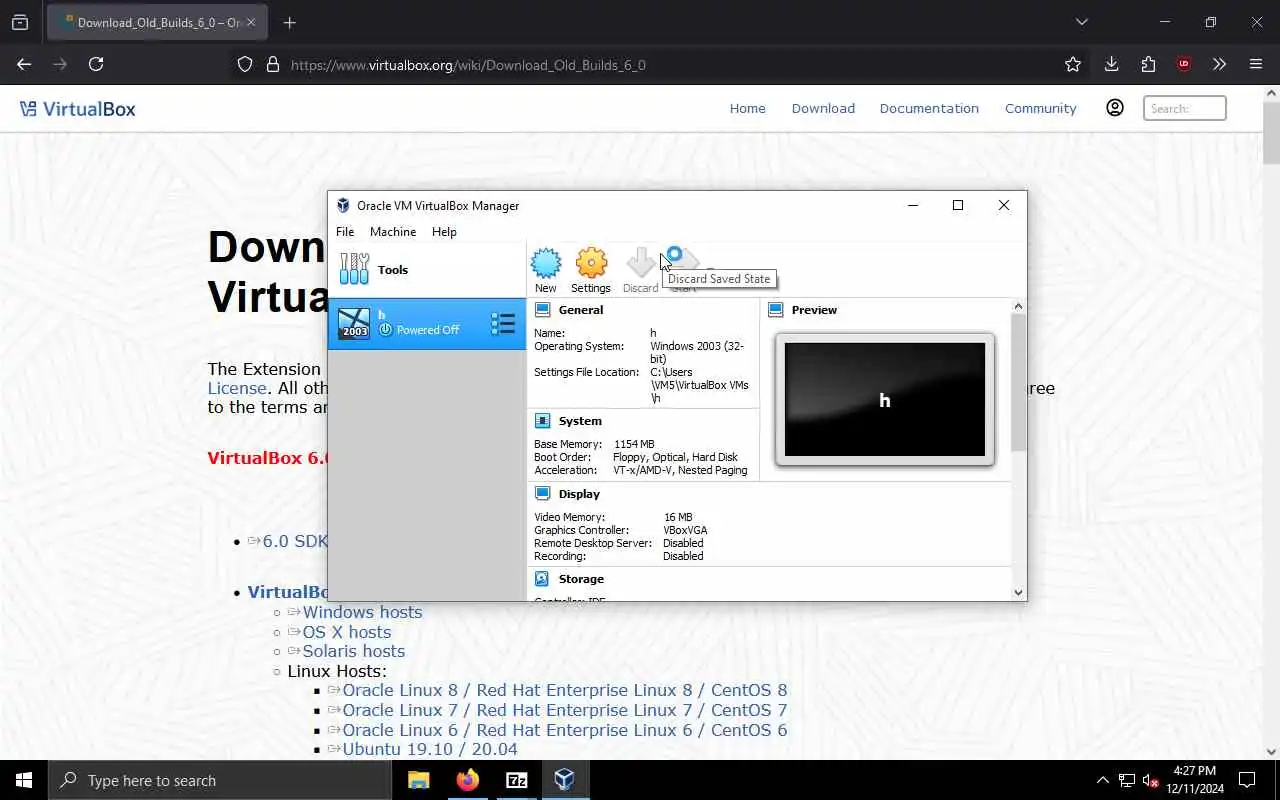Show hidden system tray icons chevron

pyautogui.click(x=1103, y=780)
